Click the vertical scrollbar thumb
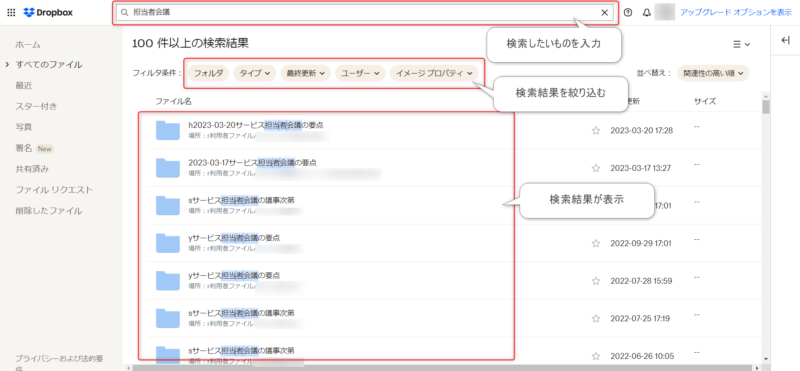The image size is (800, 371). [x=765, y=107]
